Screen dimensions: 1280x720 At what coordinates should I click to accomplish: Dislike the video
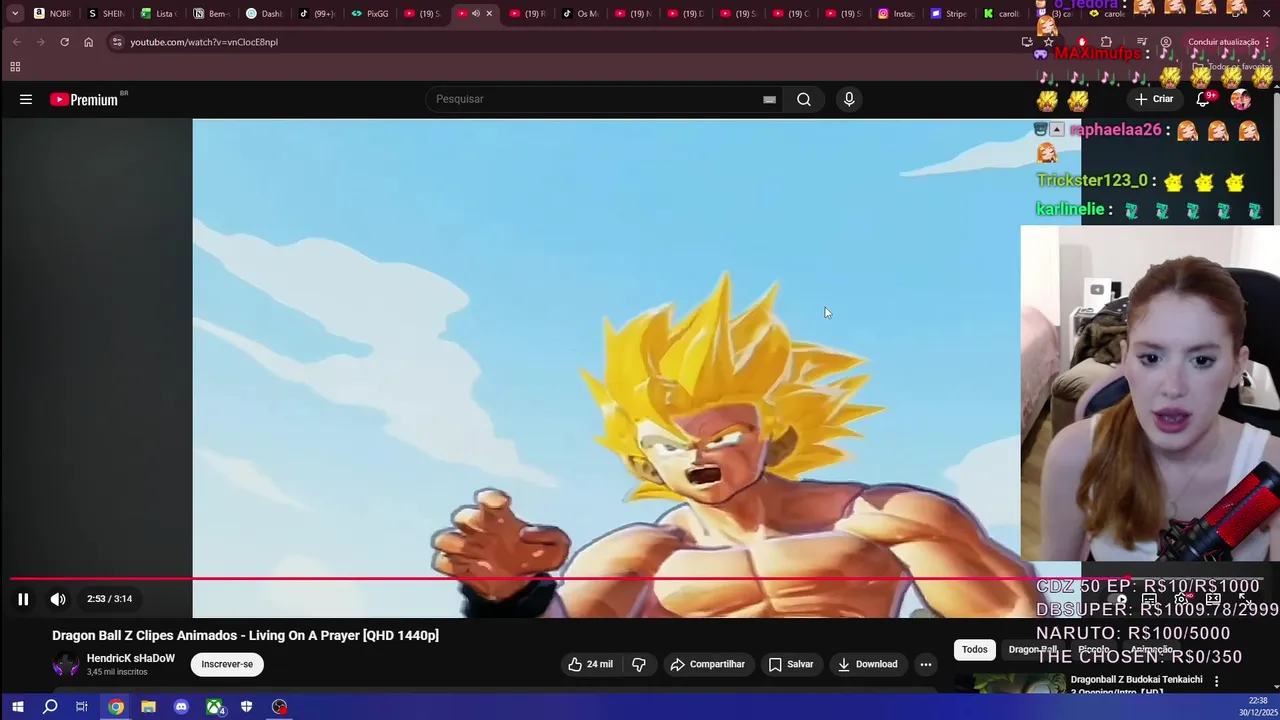pos(639,664)
